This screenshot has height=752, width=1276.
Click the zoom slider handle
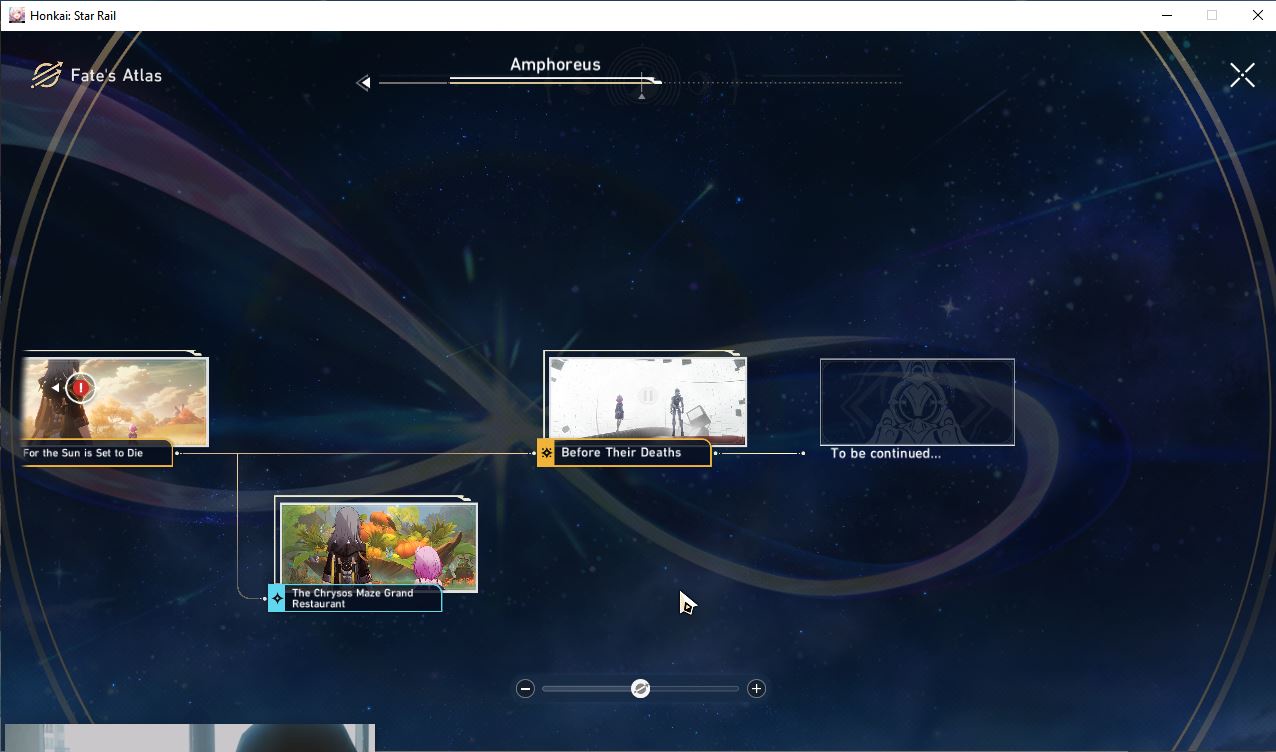(641, 688)
